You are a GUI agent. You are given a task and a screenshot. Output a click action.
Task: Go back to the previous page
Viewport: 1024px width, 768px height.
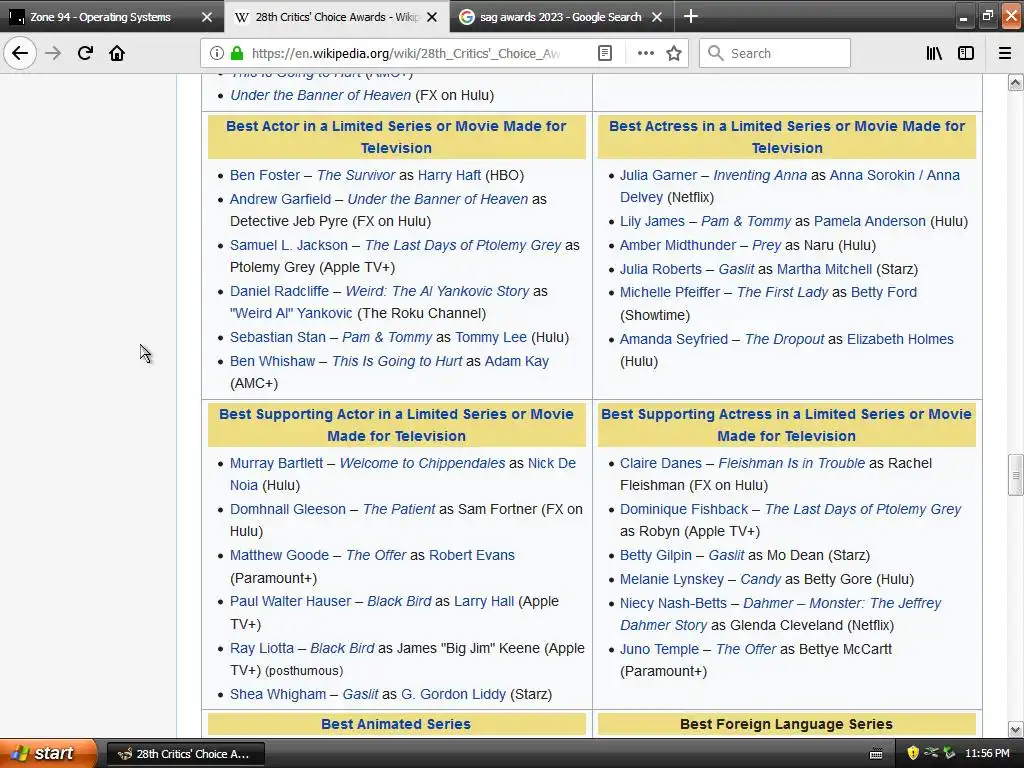[20, 53]
